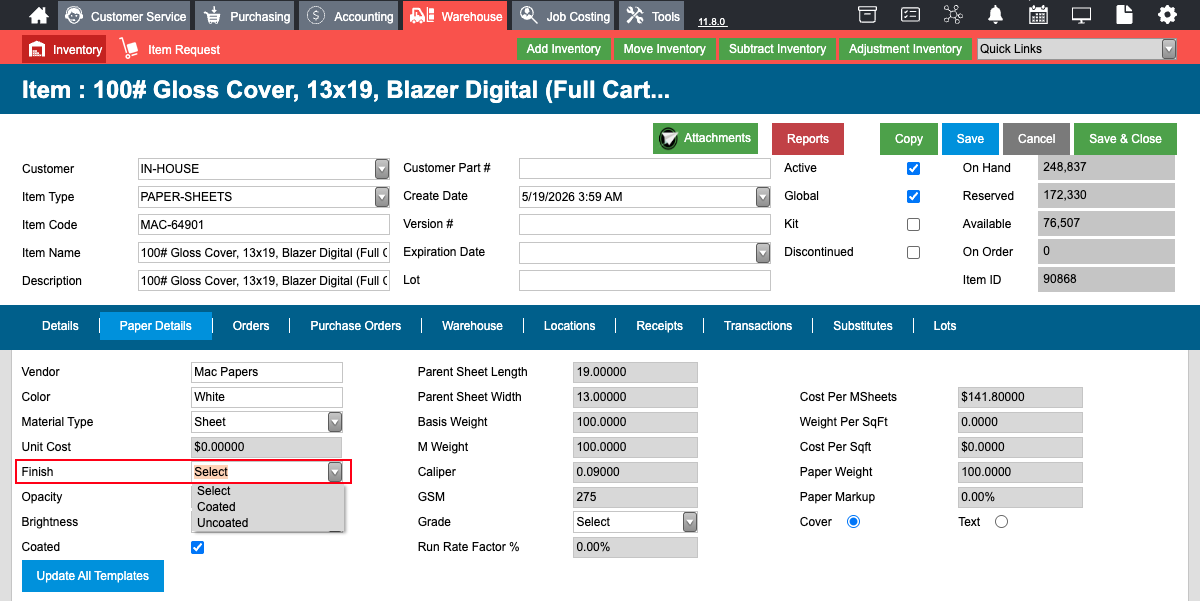Image resolution: width=1200 pixels, height=601 pixels.
Task: Click the Save & Close button
Action: tap(1125, 139)
